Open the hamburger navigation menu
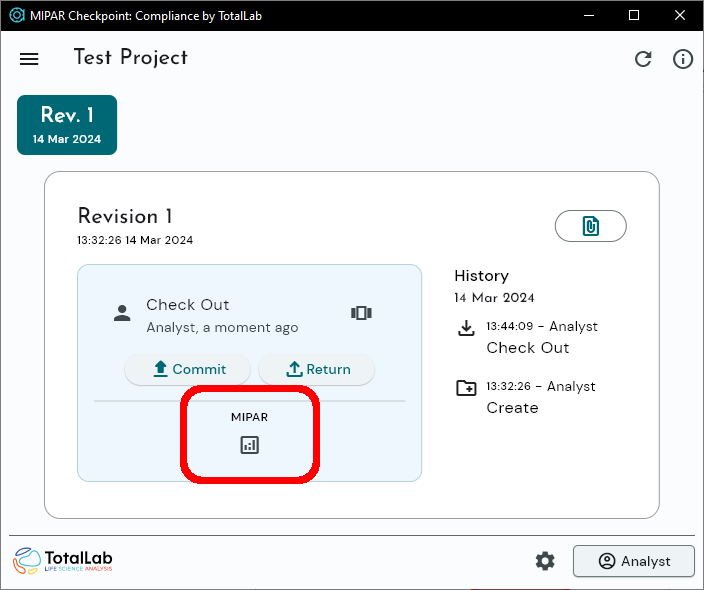The width and height of the screenshot is (704, 590). [x=29, y=59]
